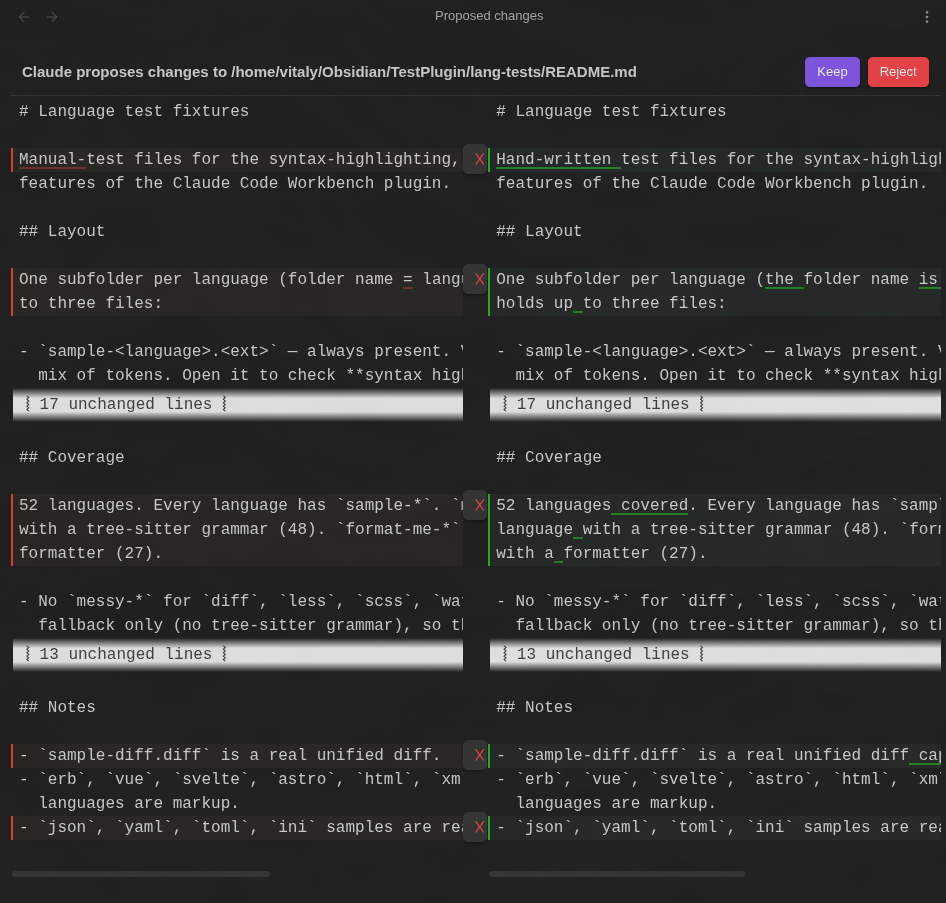Expand the left '17 unchanged lines' section
This screenshot has height=903, width=946.
pyautogui.click(x=238, y=404)
